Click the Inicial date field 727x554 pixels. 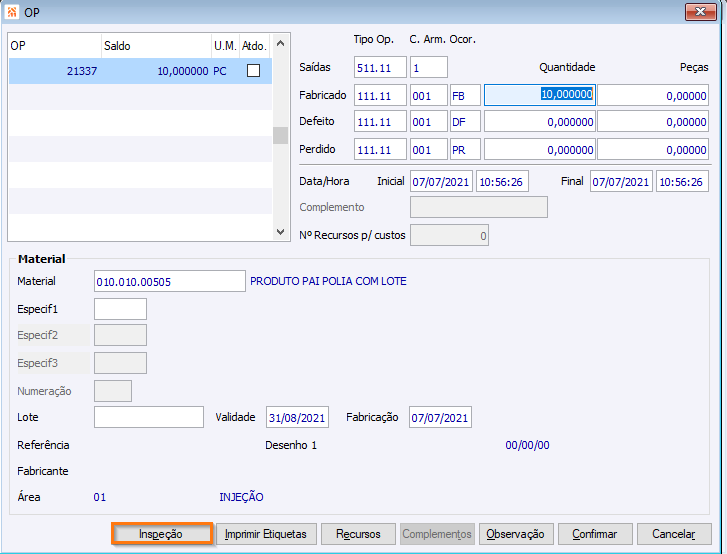coord(441,181)
